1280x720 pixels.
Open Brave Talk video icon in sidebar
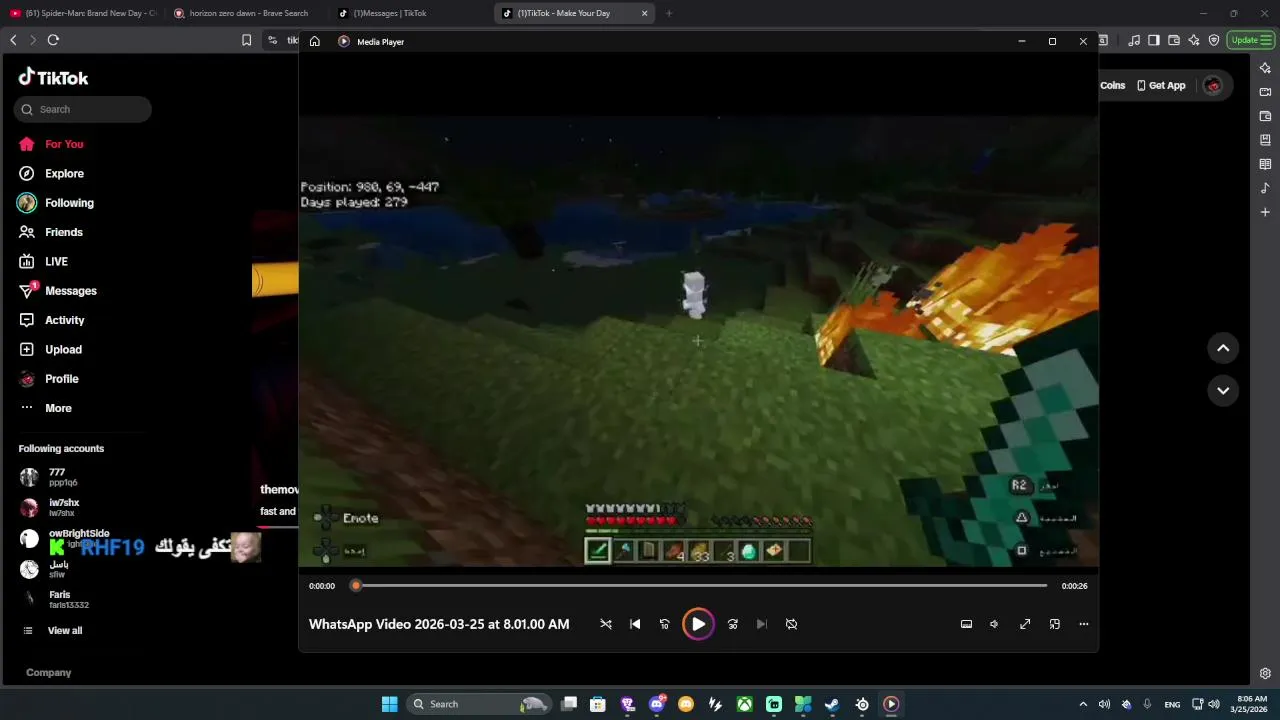1265,92
